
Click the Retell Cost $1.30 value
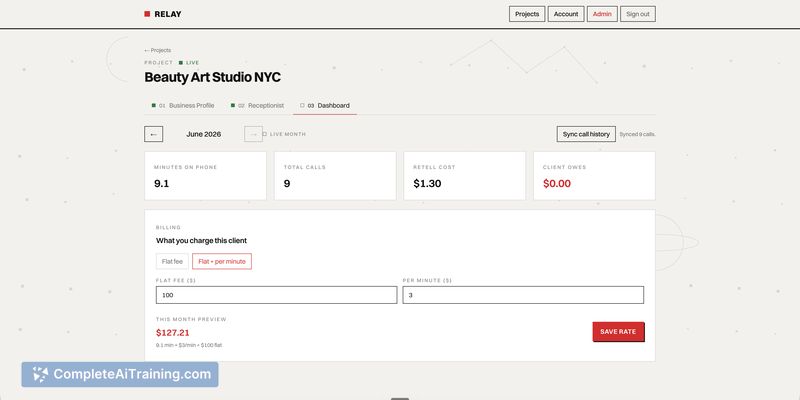click(427, 184)
